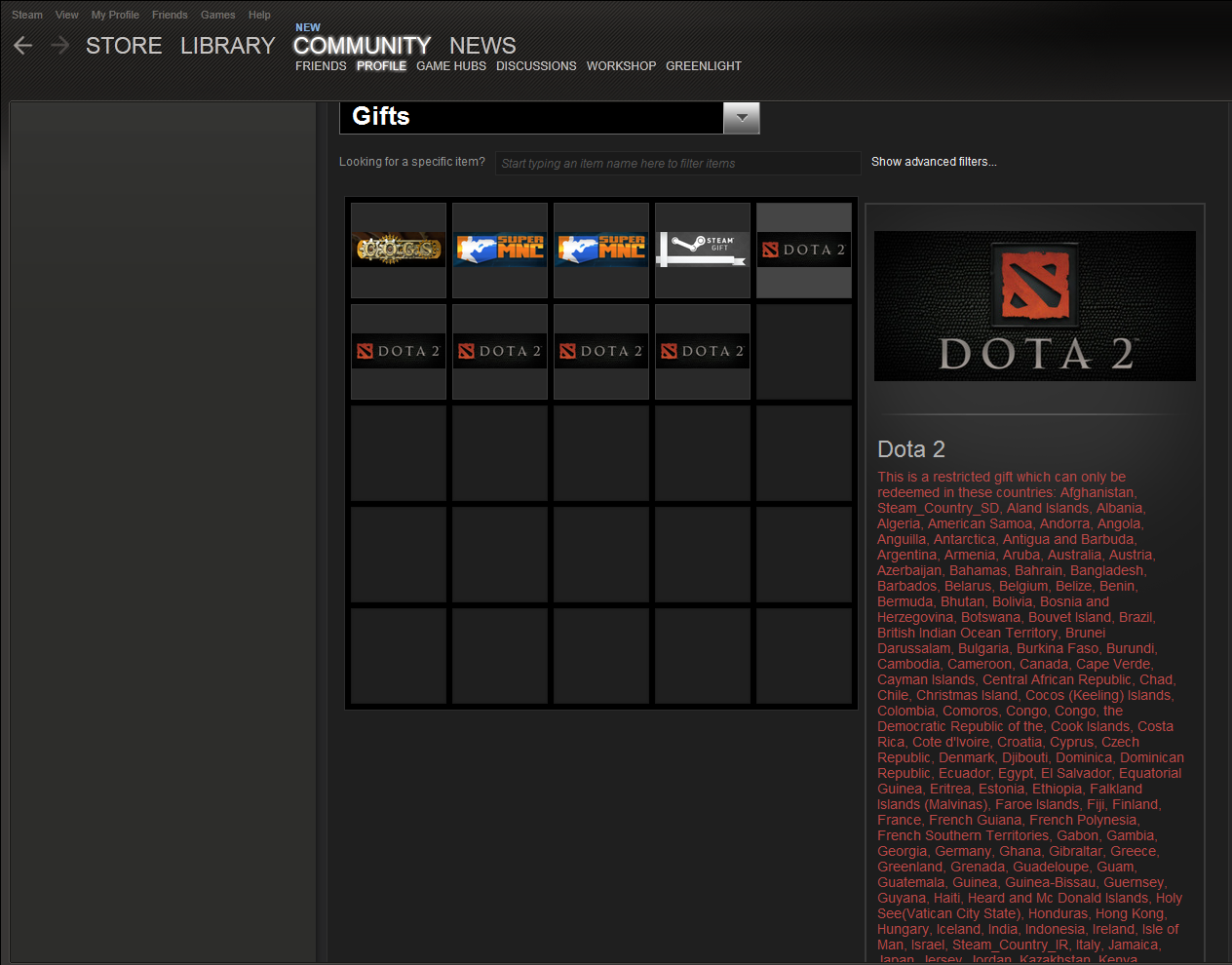Image resolution: width=1232 pixels, height=965 pixels.
Task: Select the first Dota 2 gift in second row
Action: point(399,352)
